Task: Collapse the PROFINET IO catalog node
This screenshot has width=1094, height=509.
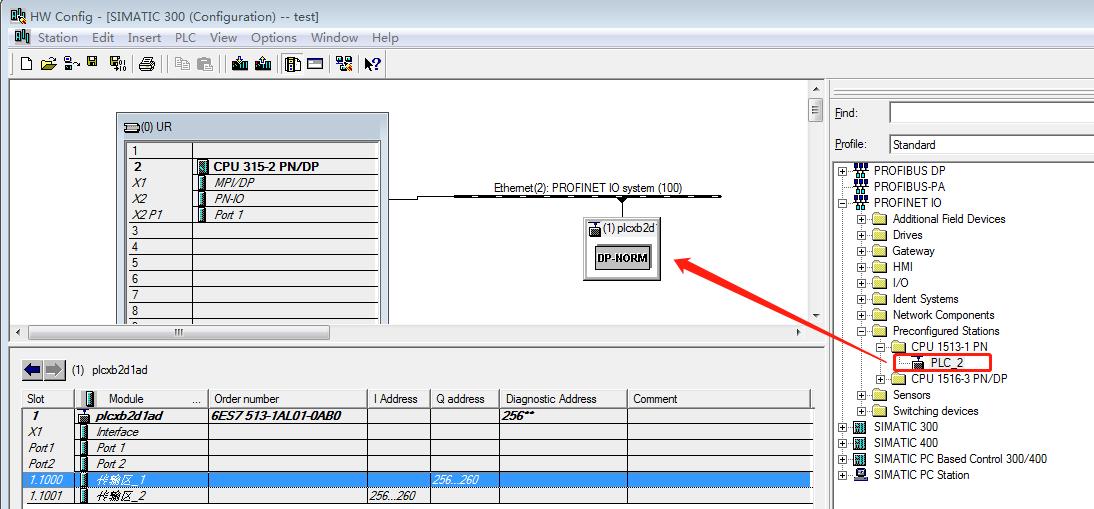Action: (843, 203)
